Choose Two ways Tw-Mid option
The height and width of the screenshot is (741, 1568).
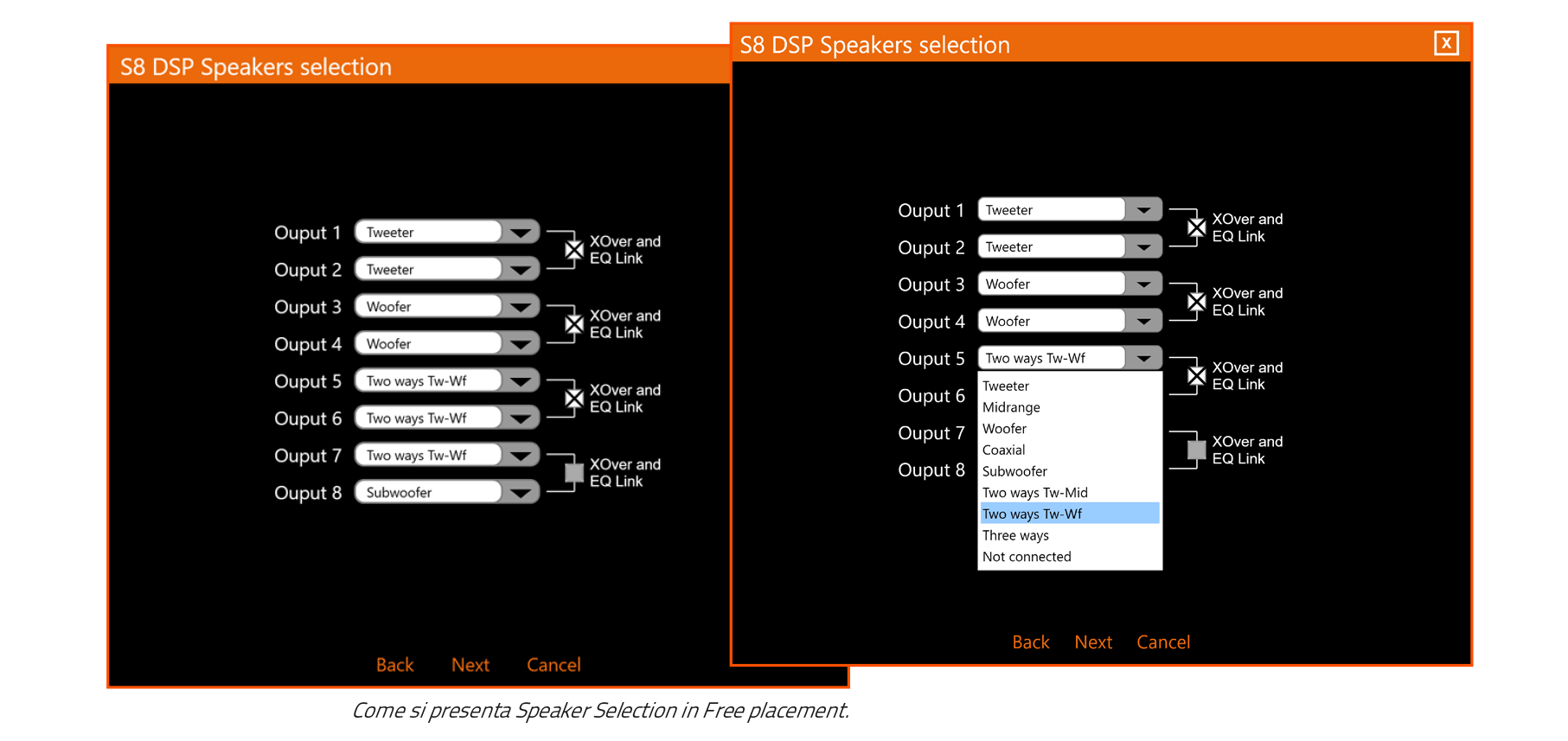(1034, 493)
